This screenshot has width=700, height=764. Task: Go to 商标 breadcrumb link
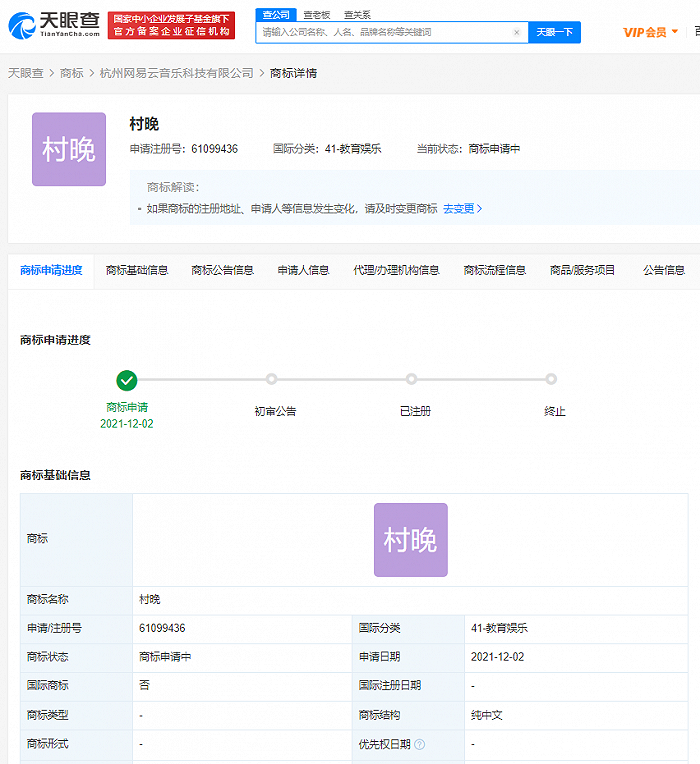point(72,73)
